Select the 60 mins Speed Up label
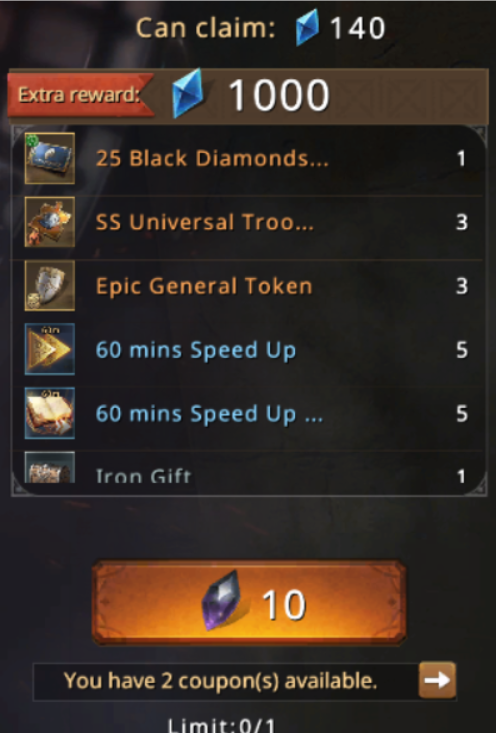 [196, 350]
